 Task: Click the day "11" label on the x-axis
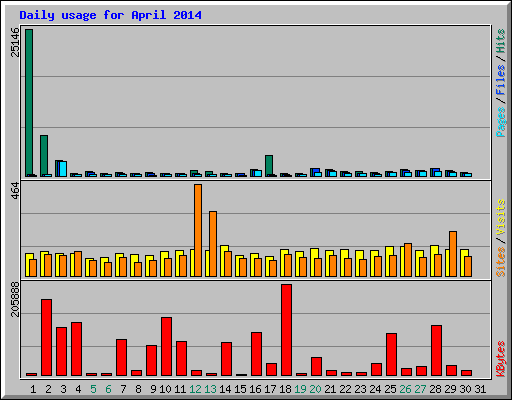180,389
